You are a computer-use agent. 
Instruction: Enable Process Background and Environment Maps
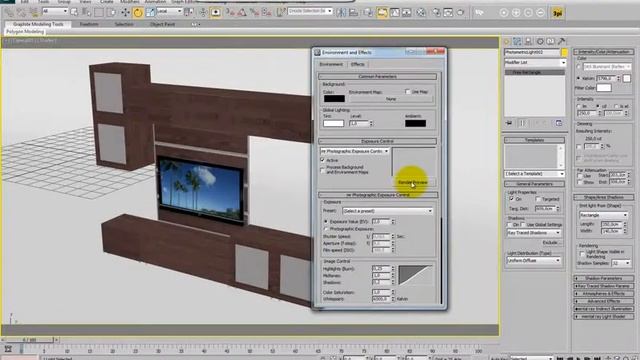click(x=322, y=170)
